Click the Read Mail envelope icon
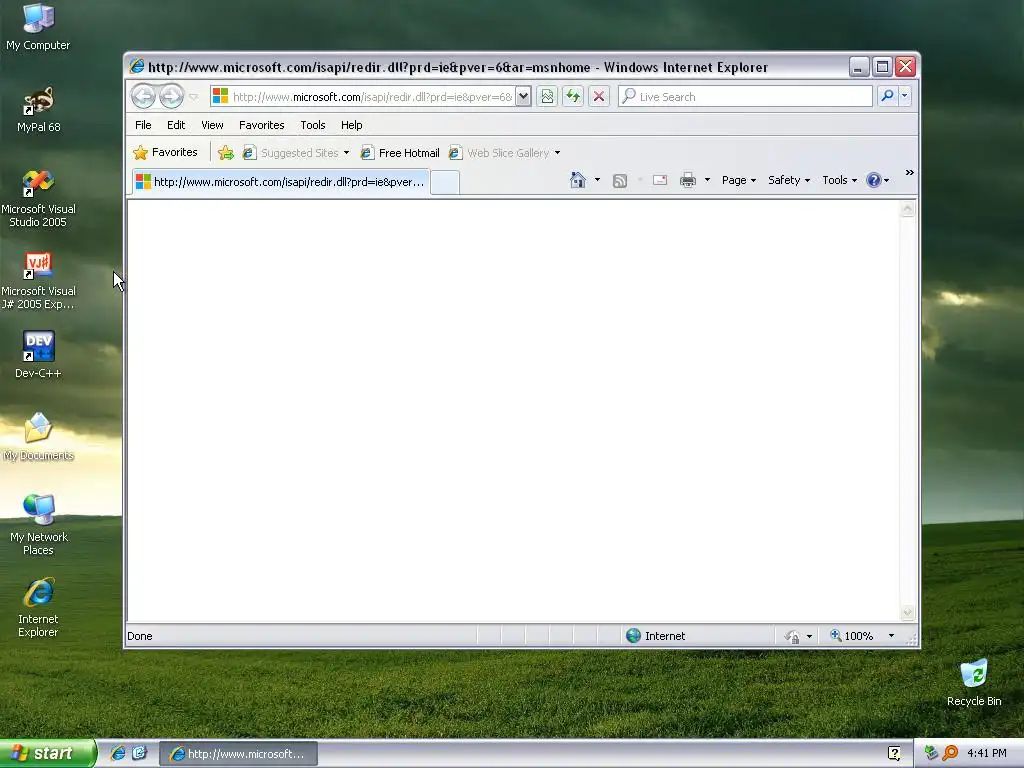The height and width of the screenshot is (768, 1024). (660, 180)
